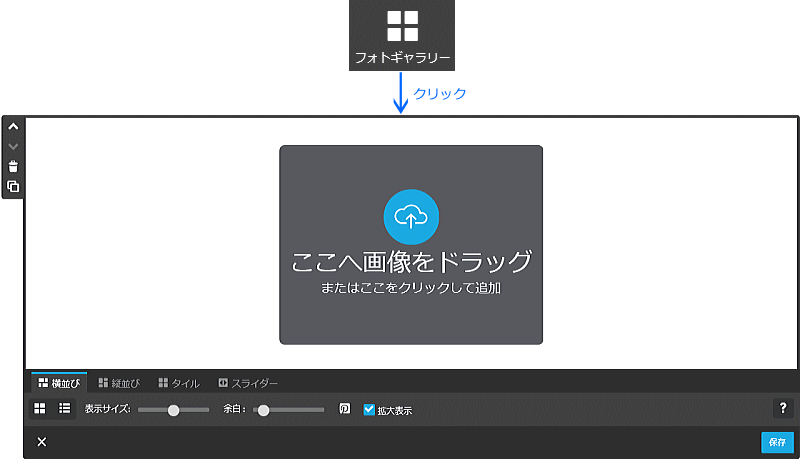Click ここへ画像をドラッグ drop area text
The width and height of the screenshot is (800, 459).
pyautogui.click(x=411, y=262)
